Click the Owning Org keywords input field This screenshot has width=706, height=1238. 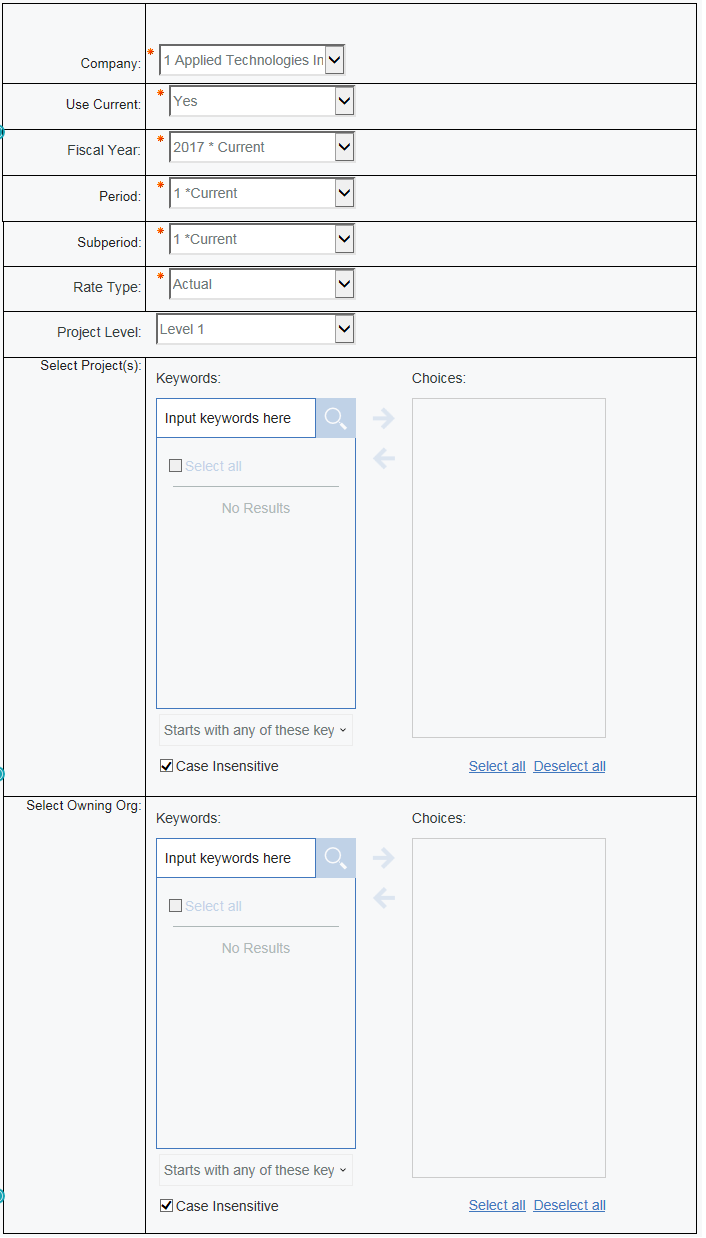236,858
